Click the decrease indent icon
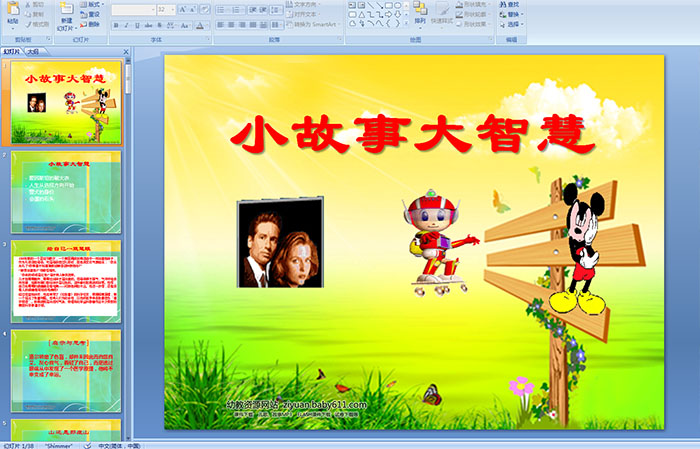Screen dimensions: 700x449 click(x=252, y=9)
